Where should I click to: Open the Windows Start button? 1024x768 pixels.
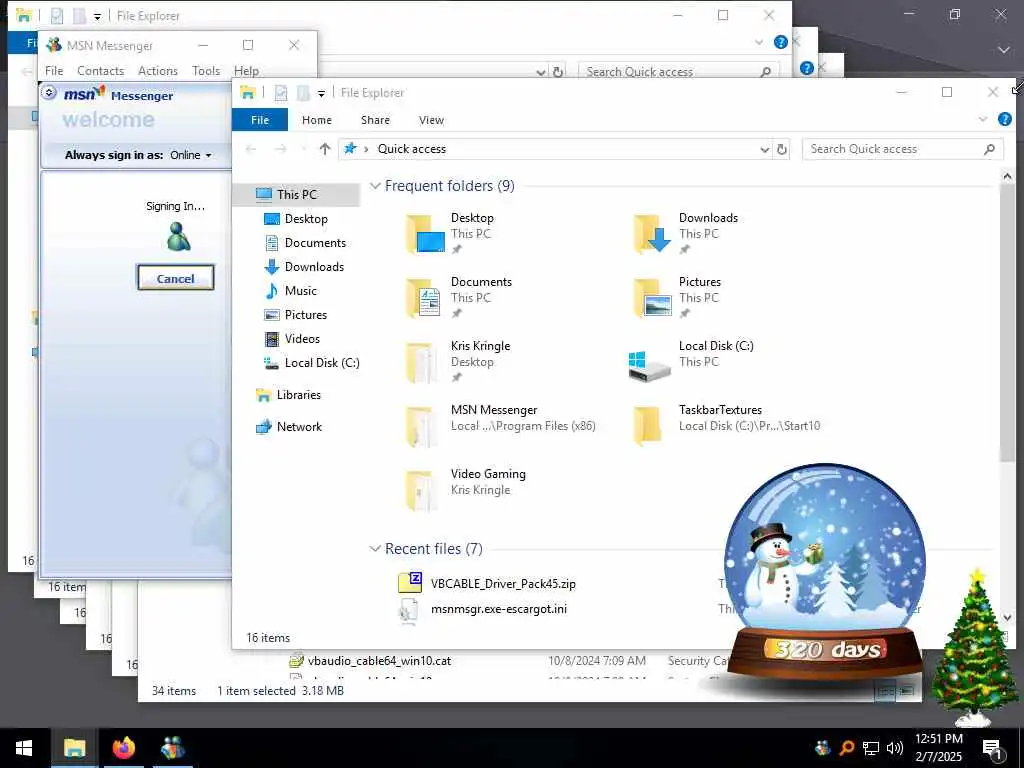[x=24, y=748]
